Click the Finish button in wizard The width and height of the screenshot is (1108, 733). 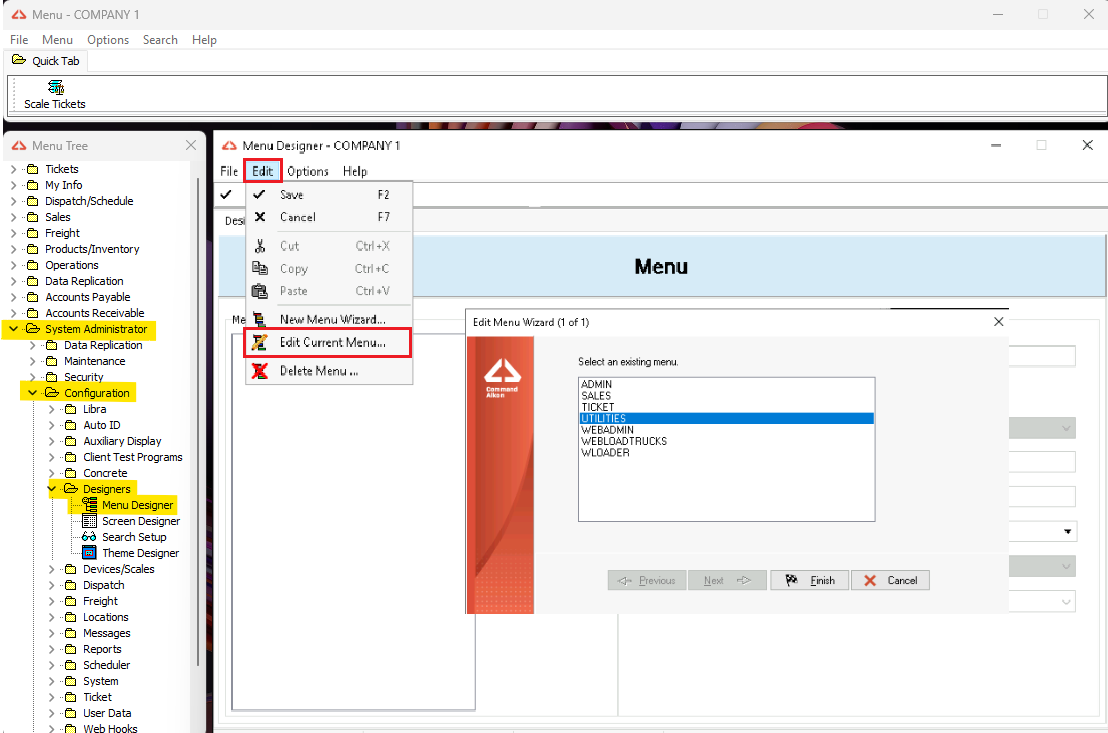pyautogui.click(x=810, y=580)
